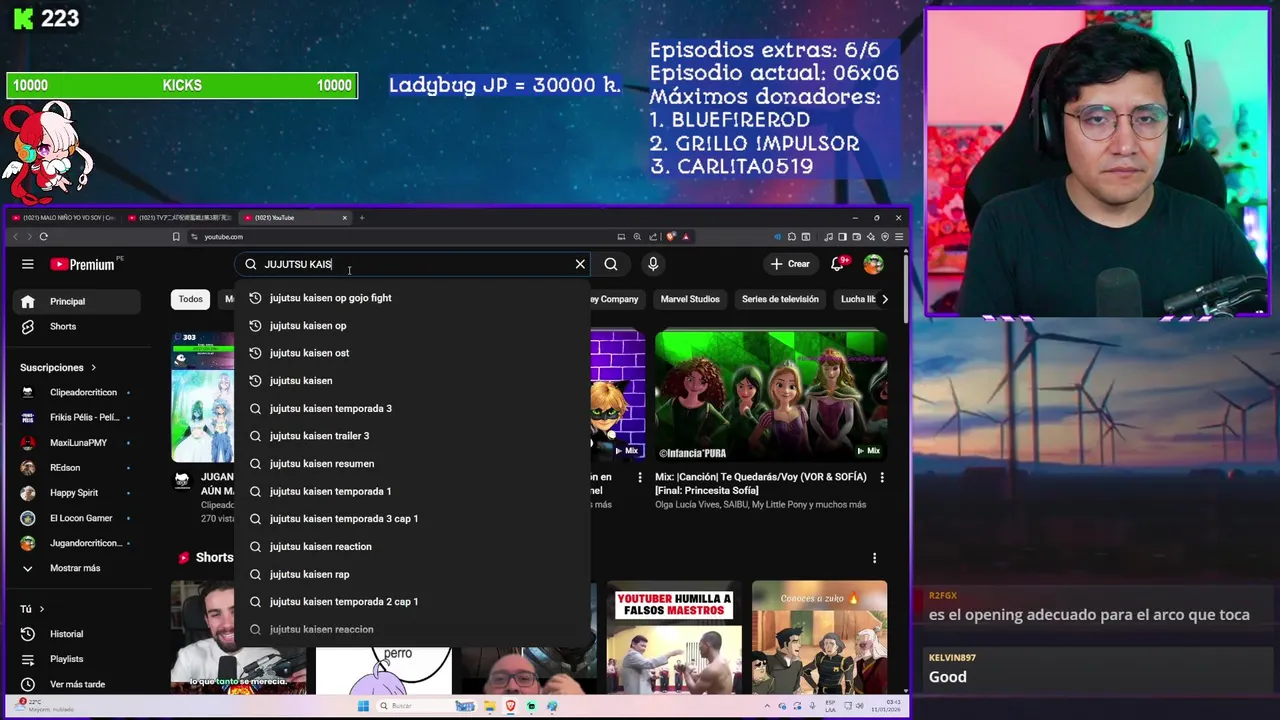Show hidden system tray icons
Viewport: 1280px width, 720px height.
point(767,706)
